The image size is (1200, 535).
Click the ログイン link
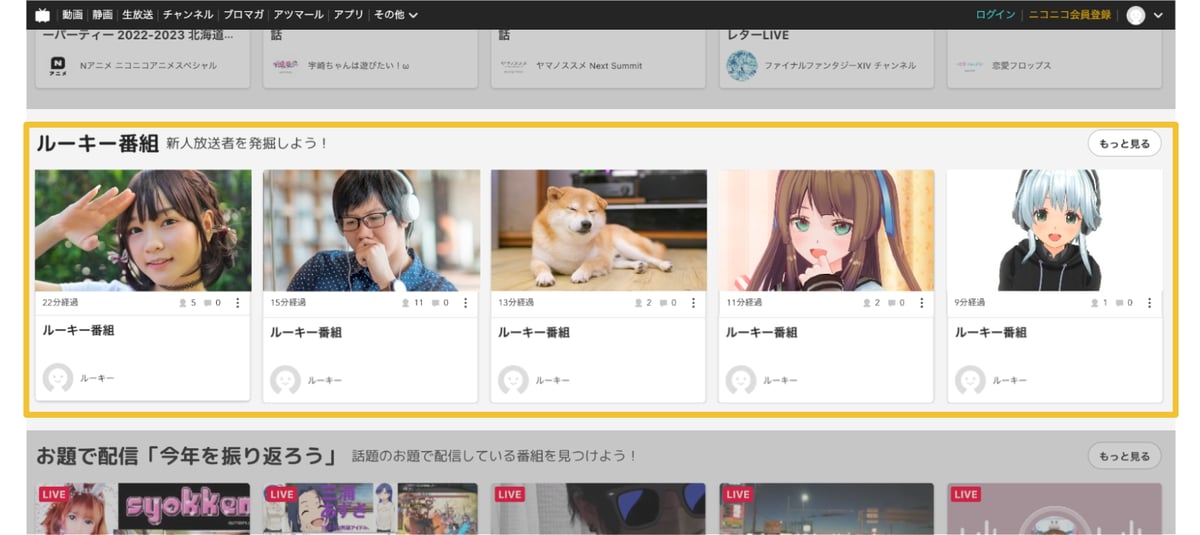(x=995, y=15)
